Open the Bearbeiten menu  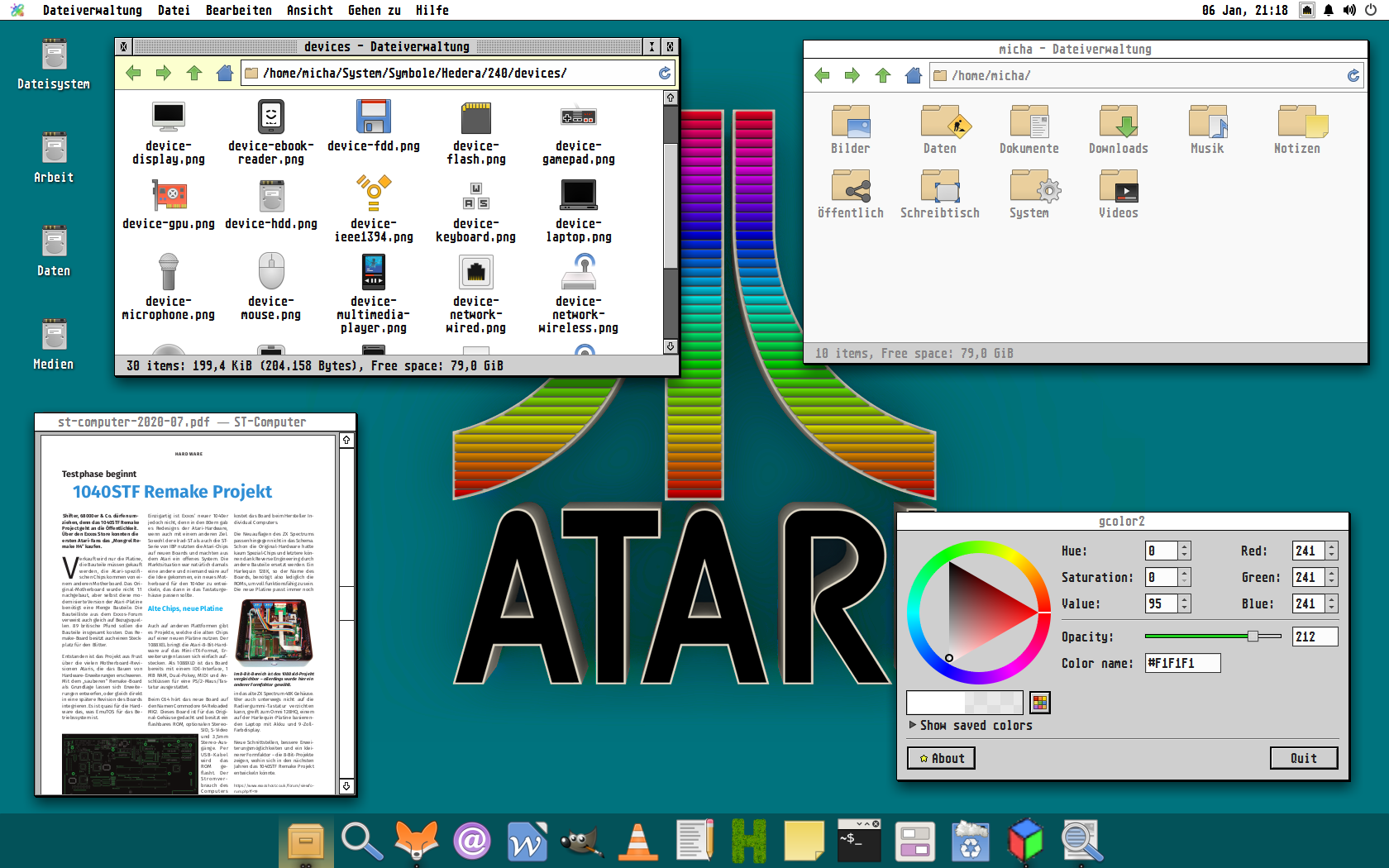click(x=239, y=10)
